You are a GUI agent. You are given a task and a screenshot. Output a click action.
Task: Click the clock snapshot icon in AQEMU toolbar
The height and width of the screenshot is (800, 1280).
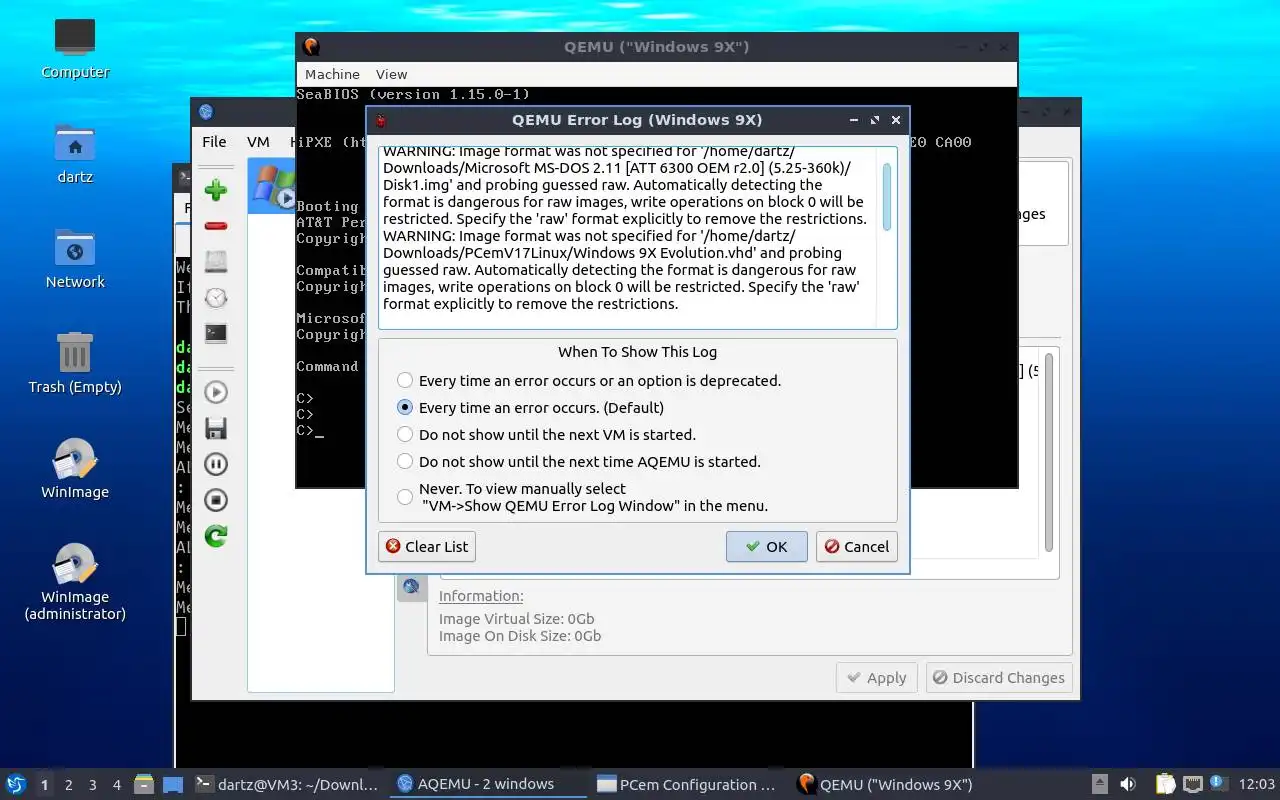pyautogui.click(x=216, y=298)
